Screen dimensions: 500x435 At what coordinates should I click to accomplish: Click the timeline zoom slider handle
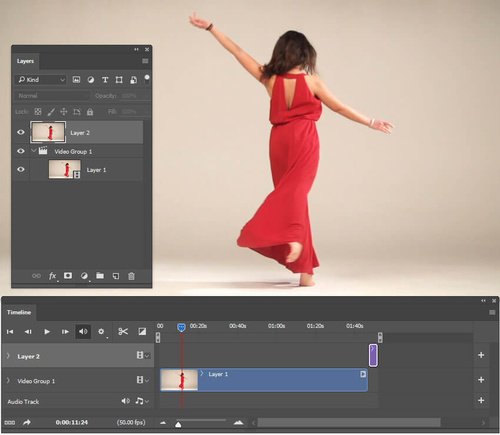click(178, 424)
